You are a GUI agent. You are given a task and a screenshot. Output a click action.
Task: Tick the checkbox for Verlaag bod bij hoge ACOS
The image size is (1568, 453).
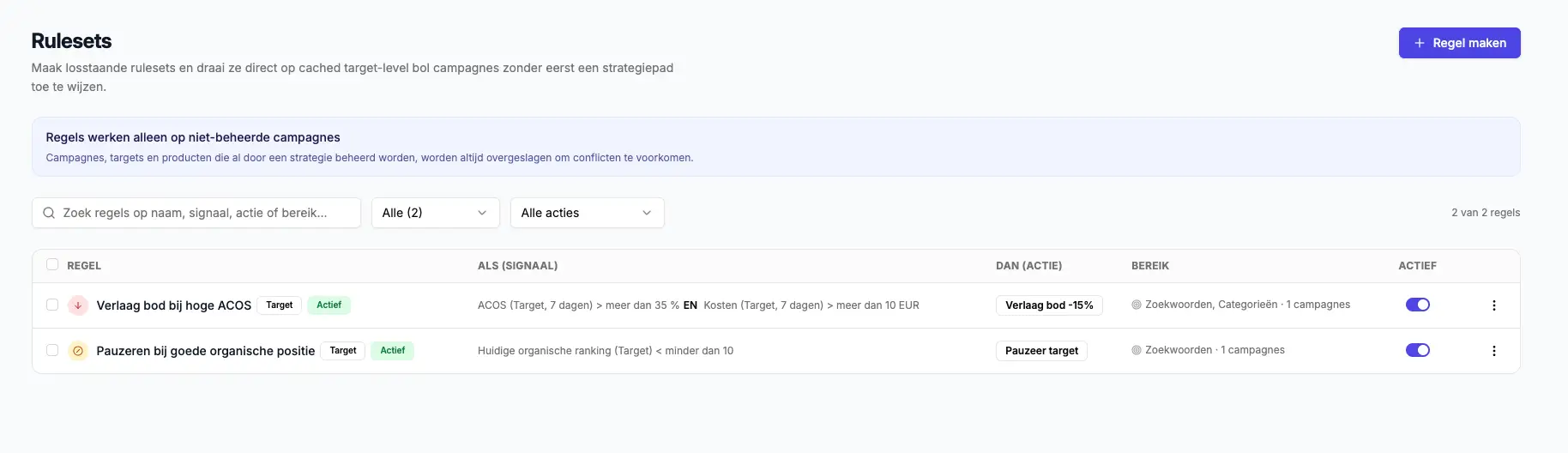pyautogui.click(x=52, y=305)
